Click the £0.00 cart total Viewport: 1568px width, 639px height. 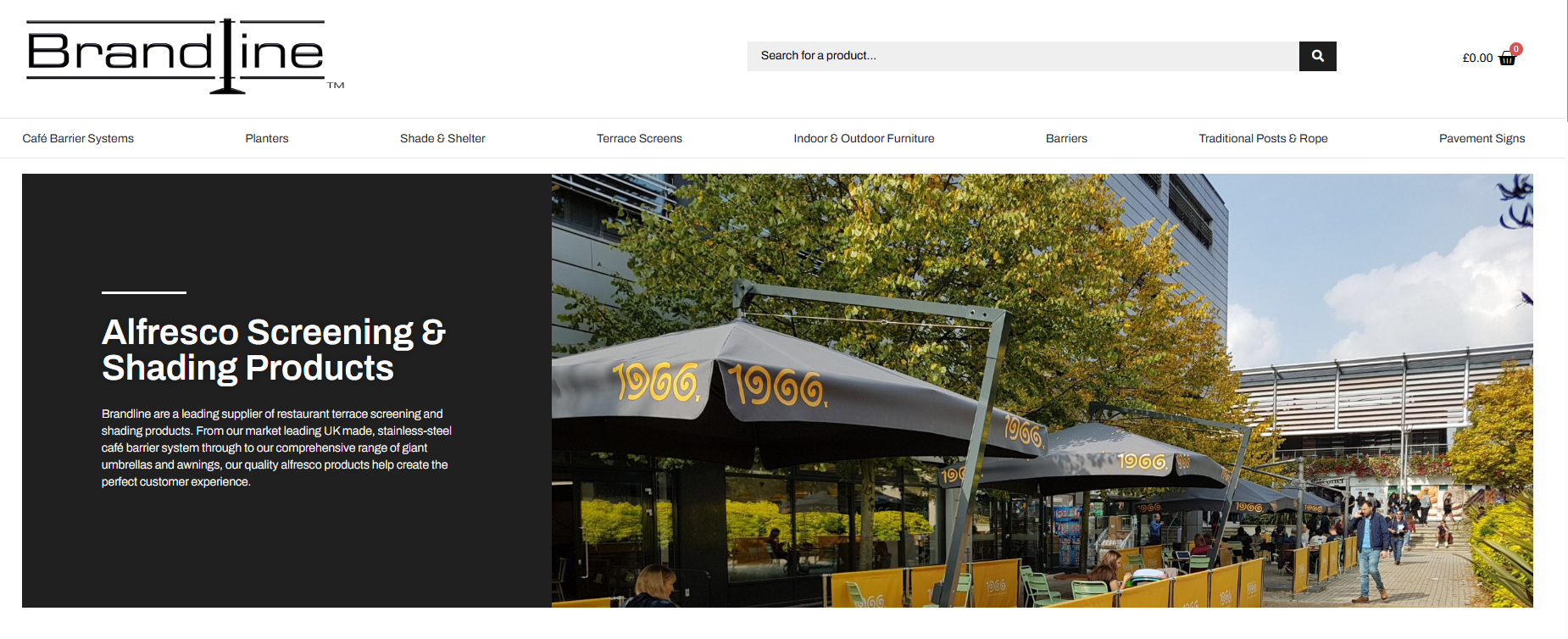[x=1477, y=58]
